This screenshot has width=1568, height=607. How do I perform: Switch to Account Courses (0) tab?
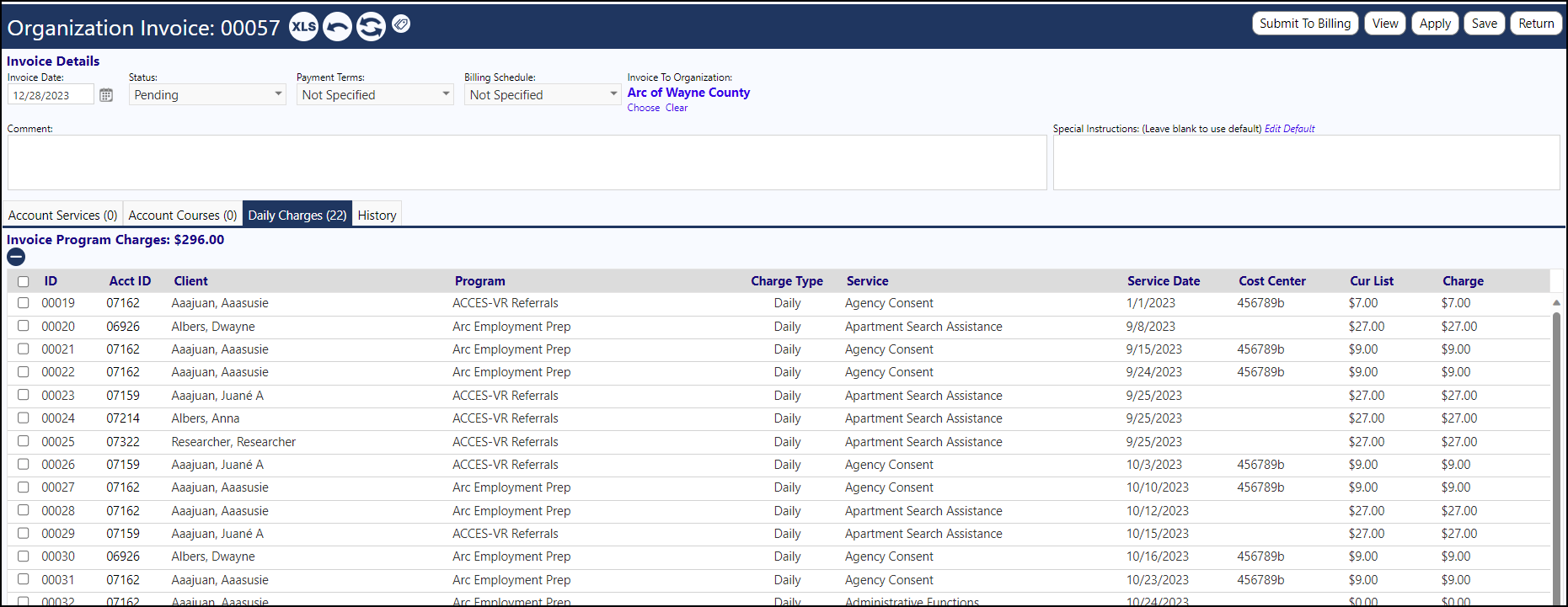pyautogui.click(x=183, y=216)
